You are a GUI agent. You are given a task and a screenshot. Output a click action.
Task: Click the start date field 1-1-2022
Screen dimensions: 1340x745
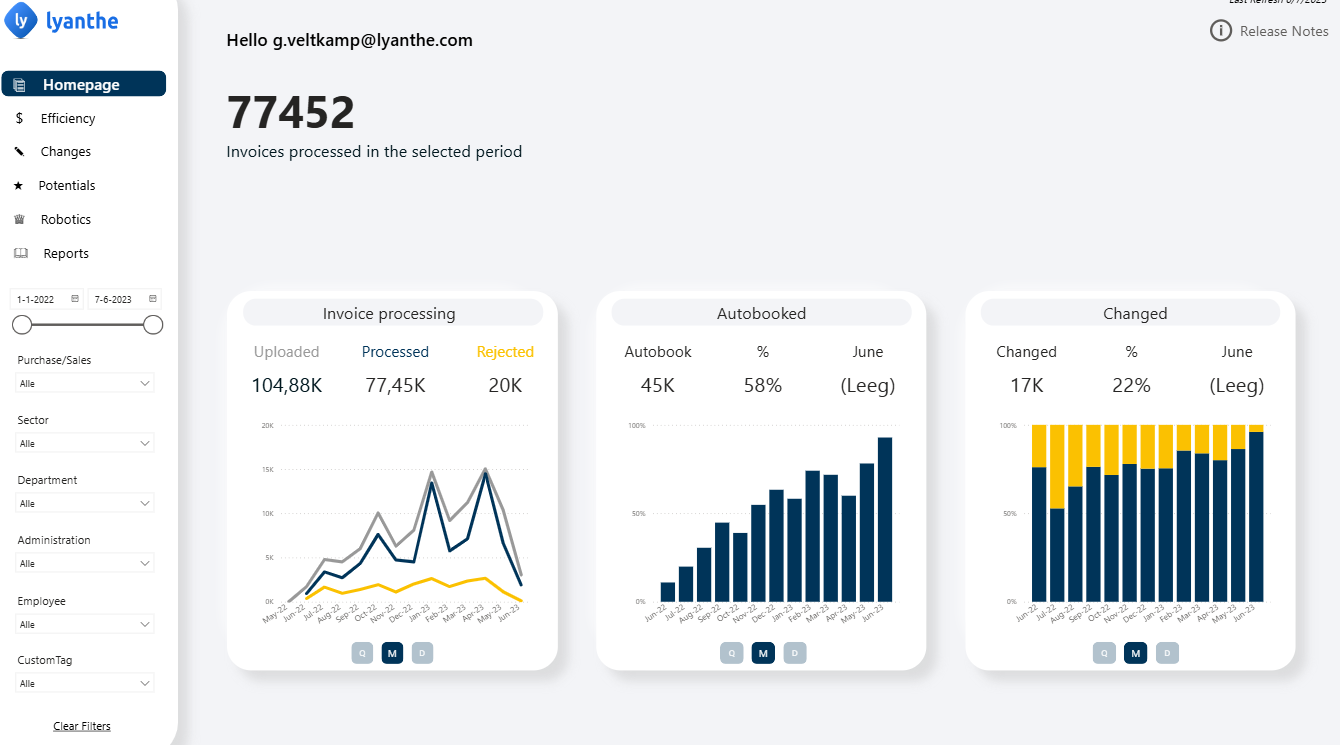click(x=47, y=299)
